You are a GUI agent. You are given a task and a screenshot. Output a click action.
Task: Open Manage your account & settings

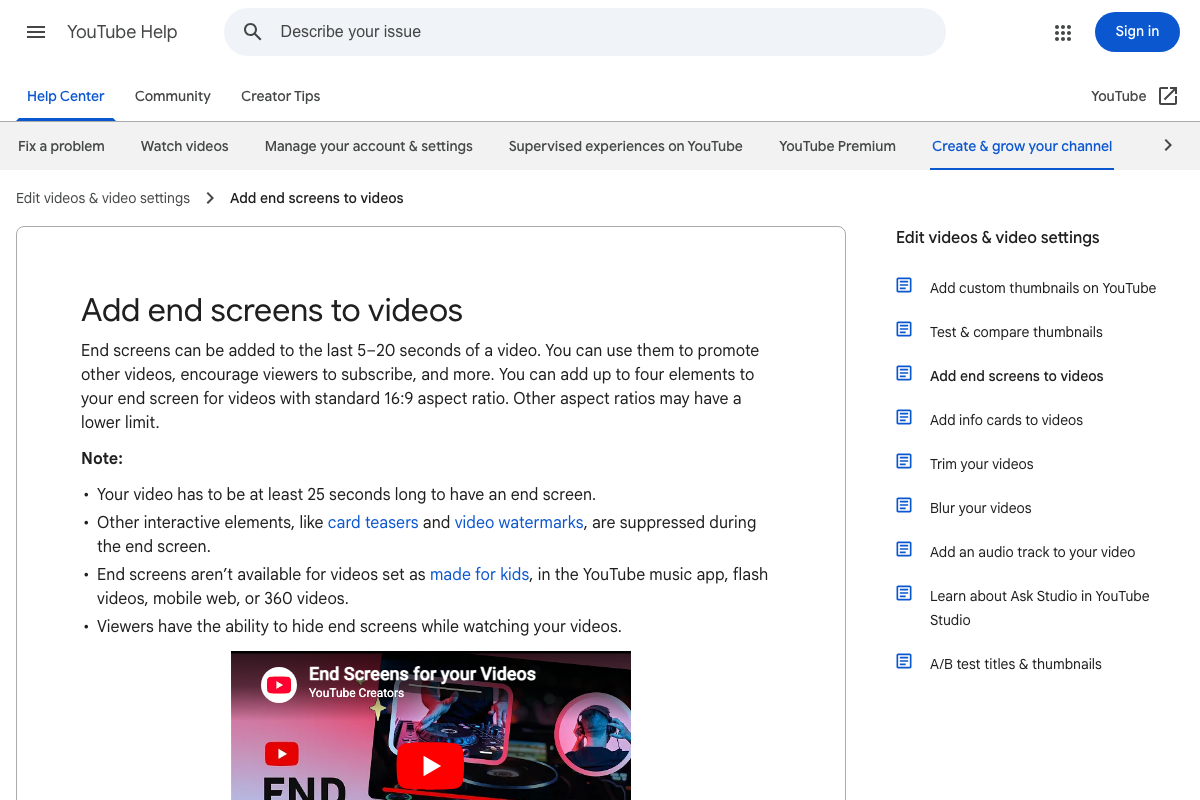tap(369, 146)
